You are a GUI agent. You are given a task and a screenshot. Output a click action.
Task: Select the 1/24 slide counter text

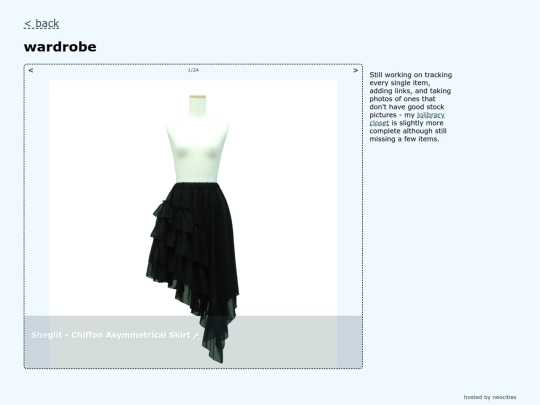click(x=193, y=70)
